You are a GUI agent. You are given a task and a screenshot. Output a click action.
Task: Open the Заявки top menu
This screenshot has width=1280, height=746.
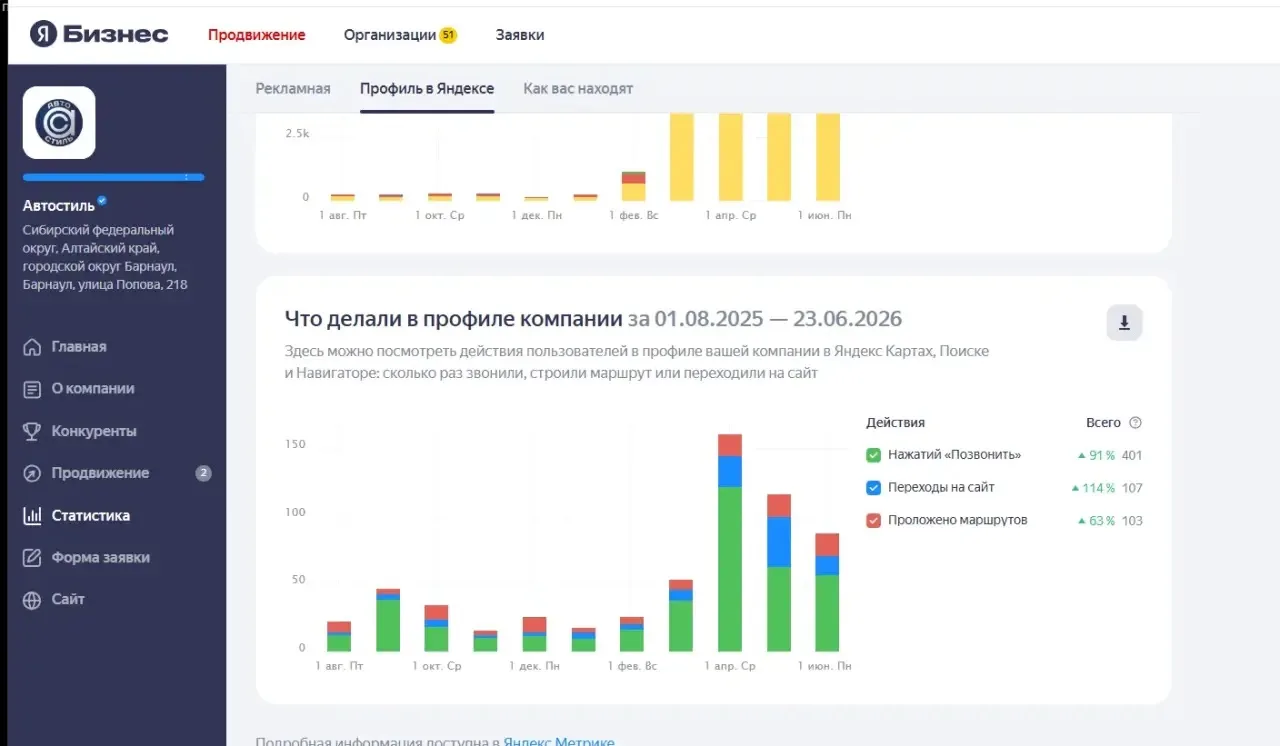[520, 35]
